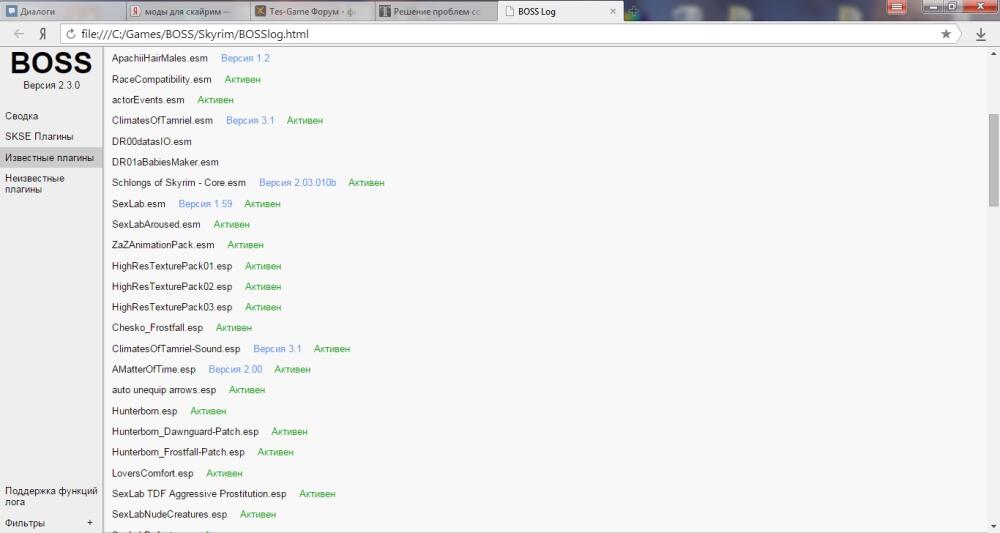Viewport: 1000px width, 533px height.
Task: Select the BOSS Log tab
Action: tap(561, 11)
